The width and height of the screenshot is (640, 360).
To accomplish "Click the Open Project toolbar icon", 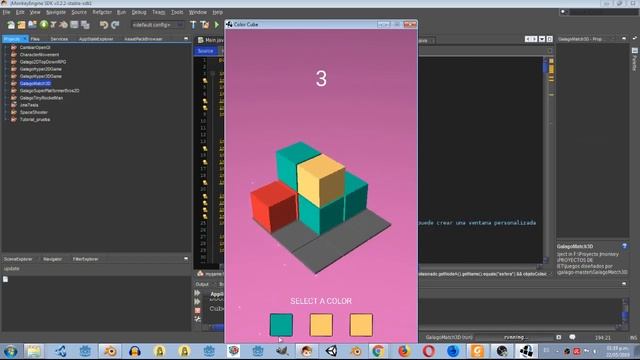I will click(x=32, y=25).
